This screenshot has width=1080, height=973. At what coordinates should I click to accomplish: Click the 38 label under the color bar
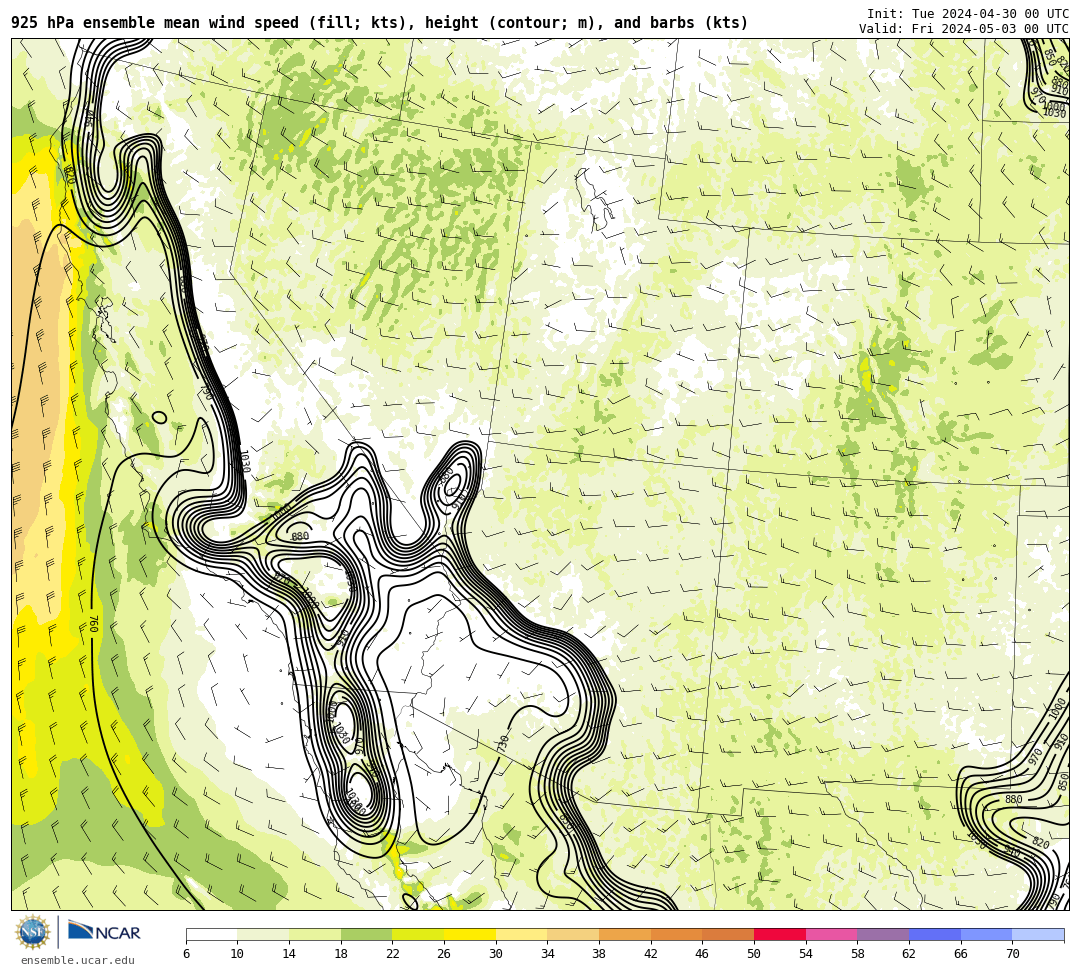point(599,954)
